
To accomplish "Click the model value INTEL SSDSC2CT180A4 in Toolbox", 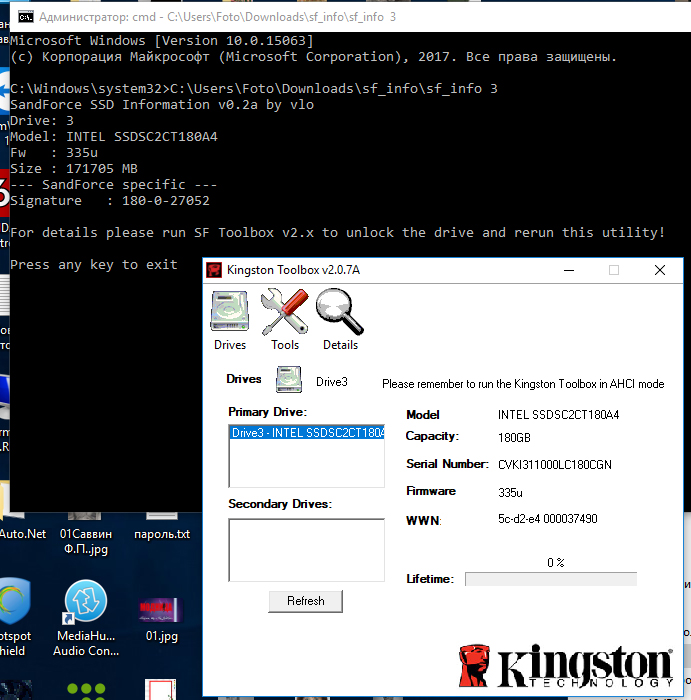I will [x=558, y=415].
